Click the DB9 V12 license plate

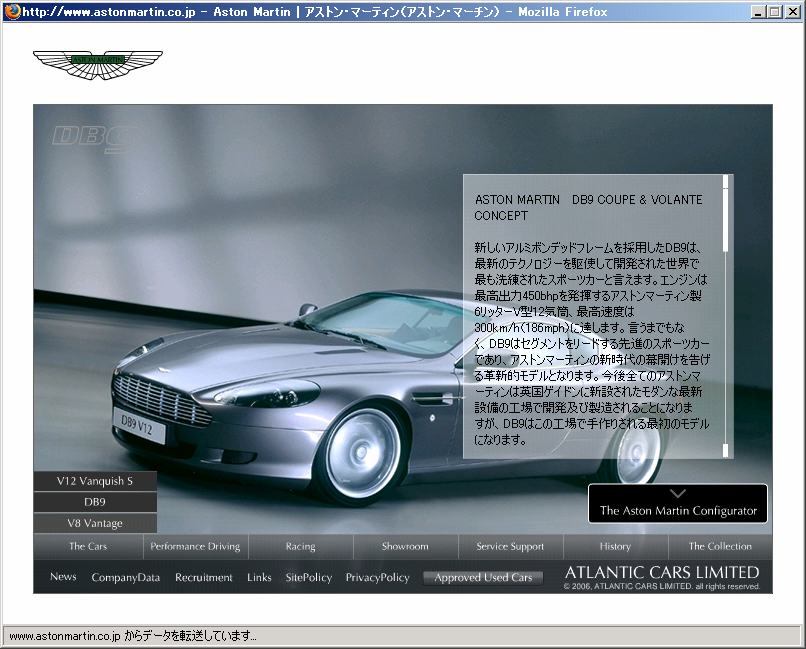click(138, 426)
